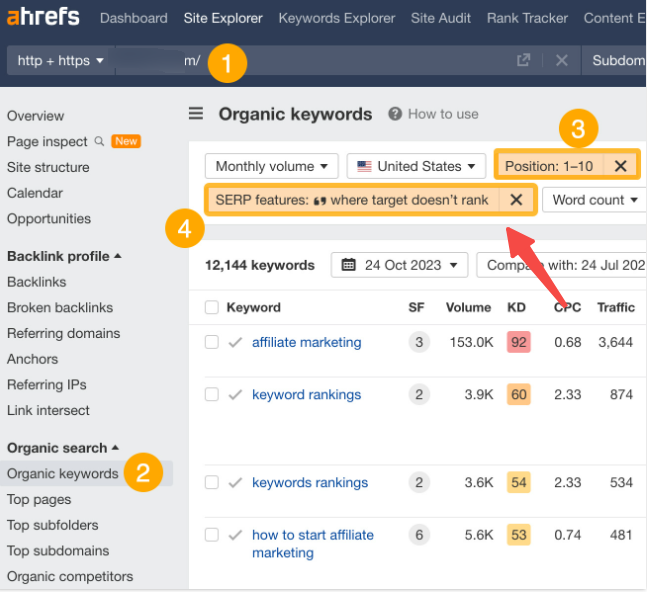Screen dimensions: 647x592
Task: Open URL in new tab icon
Action: pos(523,60)
